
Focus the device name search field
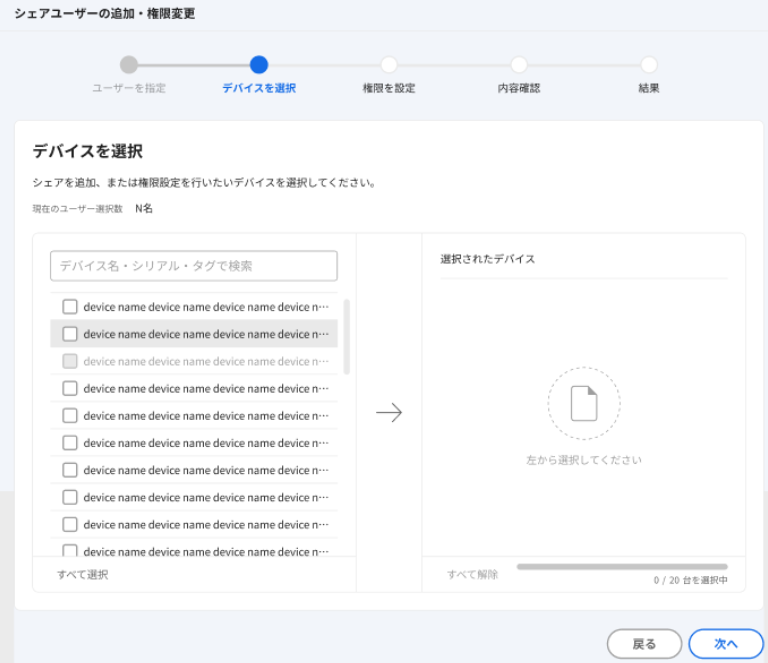(193, 266)
